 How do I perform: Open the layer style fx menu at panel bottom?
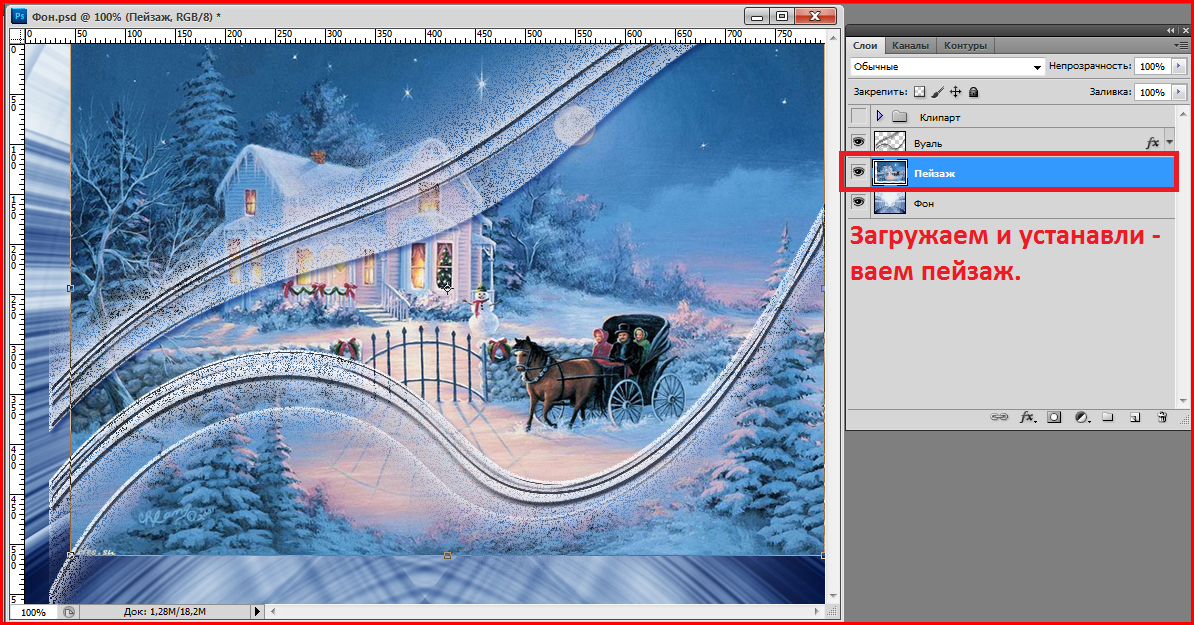(1027, 417)
